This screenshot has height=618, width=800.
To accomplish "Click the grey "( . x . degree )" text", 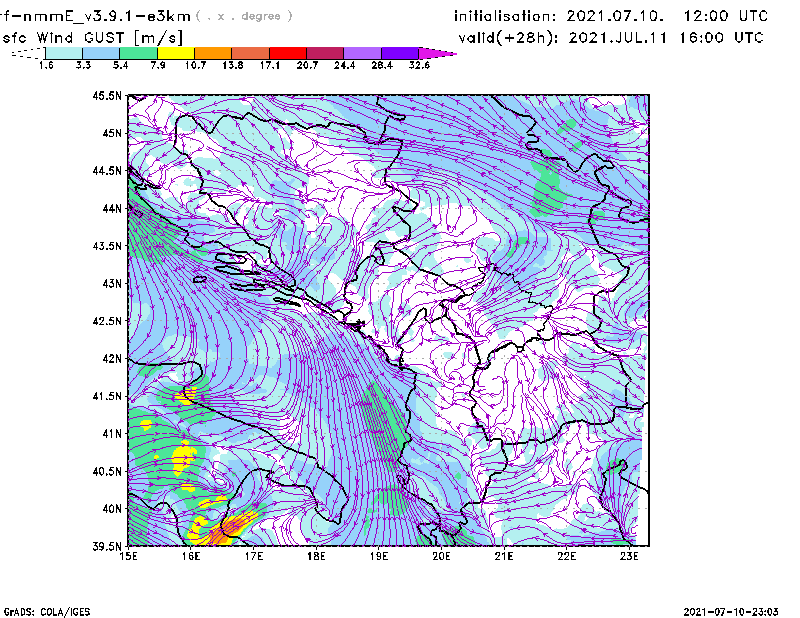I will click(244, 16).
